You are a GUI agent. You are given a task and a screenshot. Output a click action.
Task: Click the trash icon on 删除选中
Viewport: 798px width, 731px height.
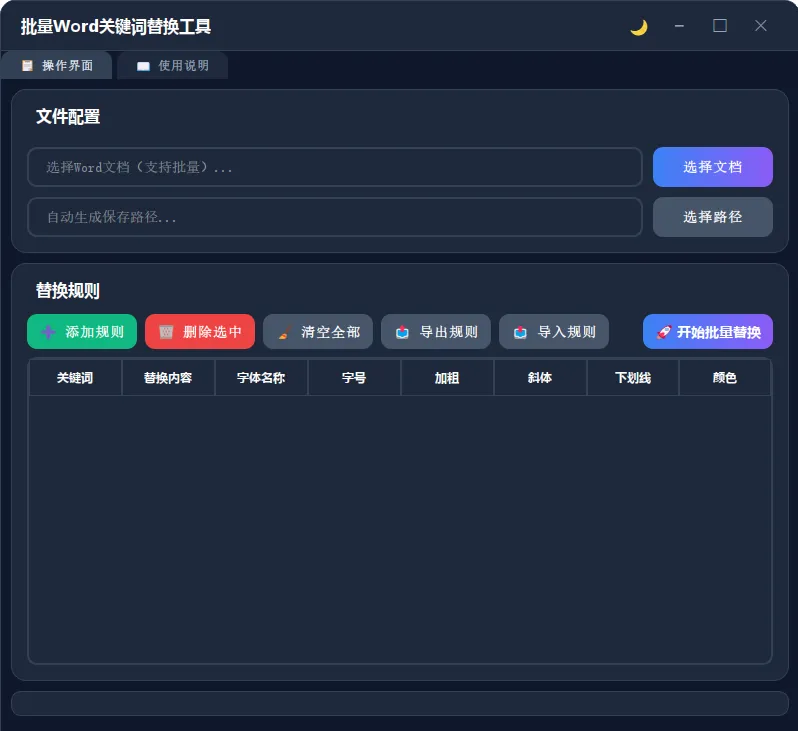coord(166,332)
